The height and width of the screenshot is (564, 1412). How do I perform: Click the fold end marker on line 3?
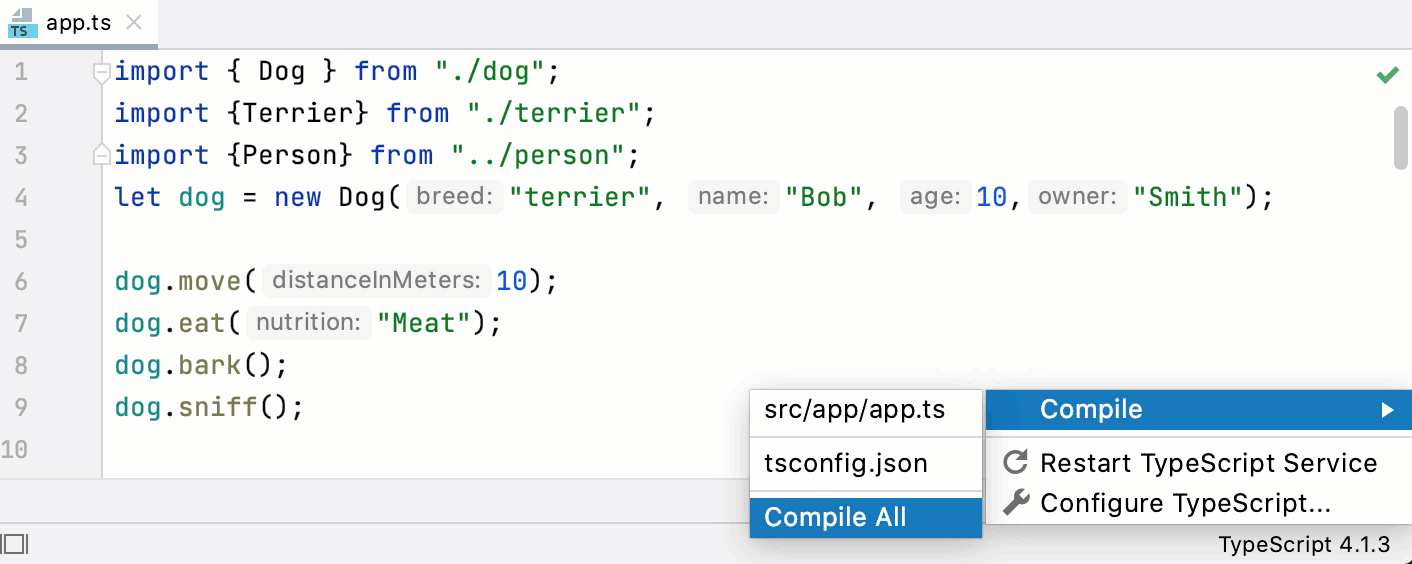click(x=100, y=155)
